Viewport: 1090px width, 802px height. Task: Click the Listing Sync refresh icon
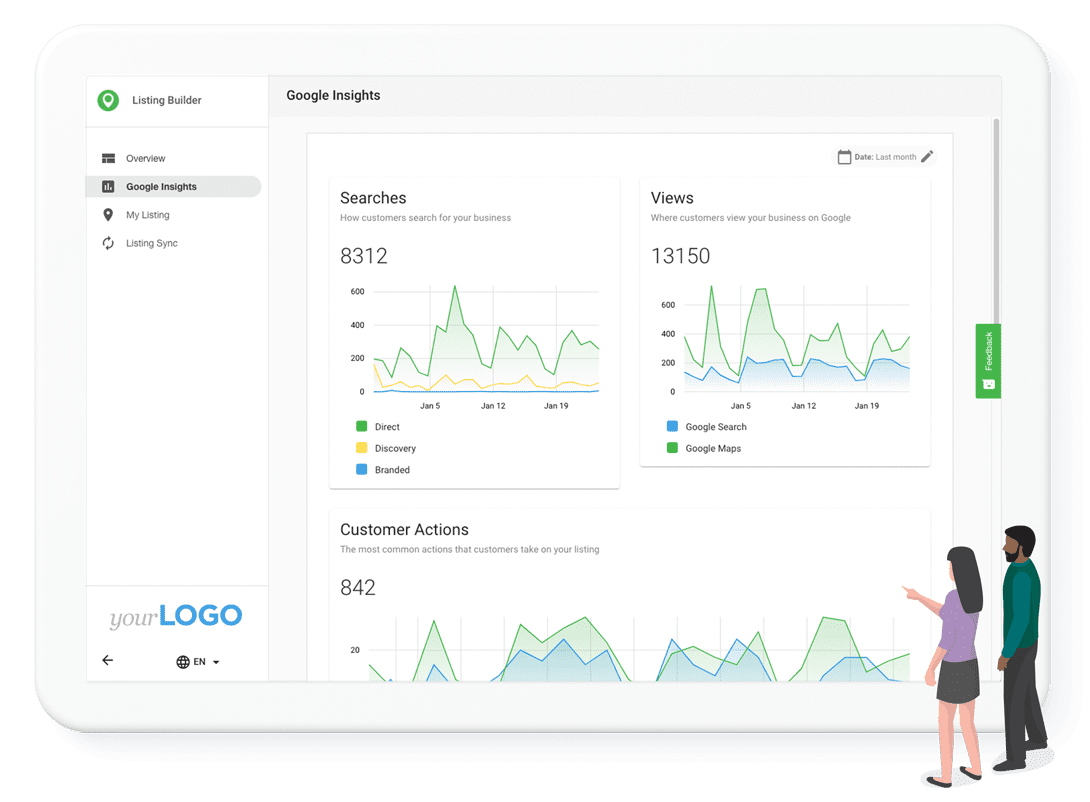[108, 243]
